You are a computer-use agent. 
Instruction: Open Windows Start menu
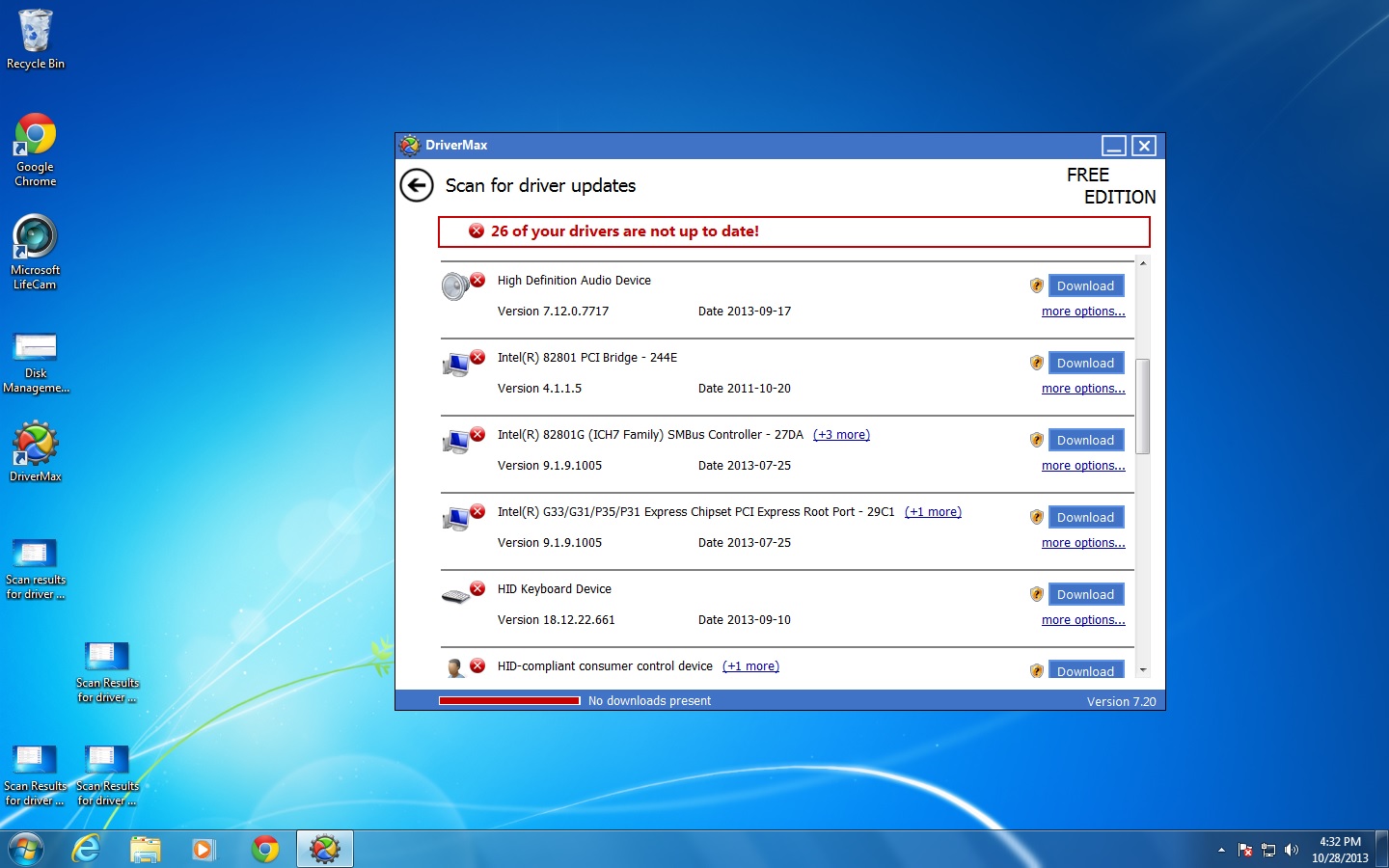click(x=26, y=849)
